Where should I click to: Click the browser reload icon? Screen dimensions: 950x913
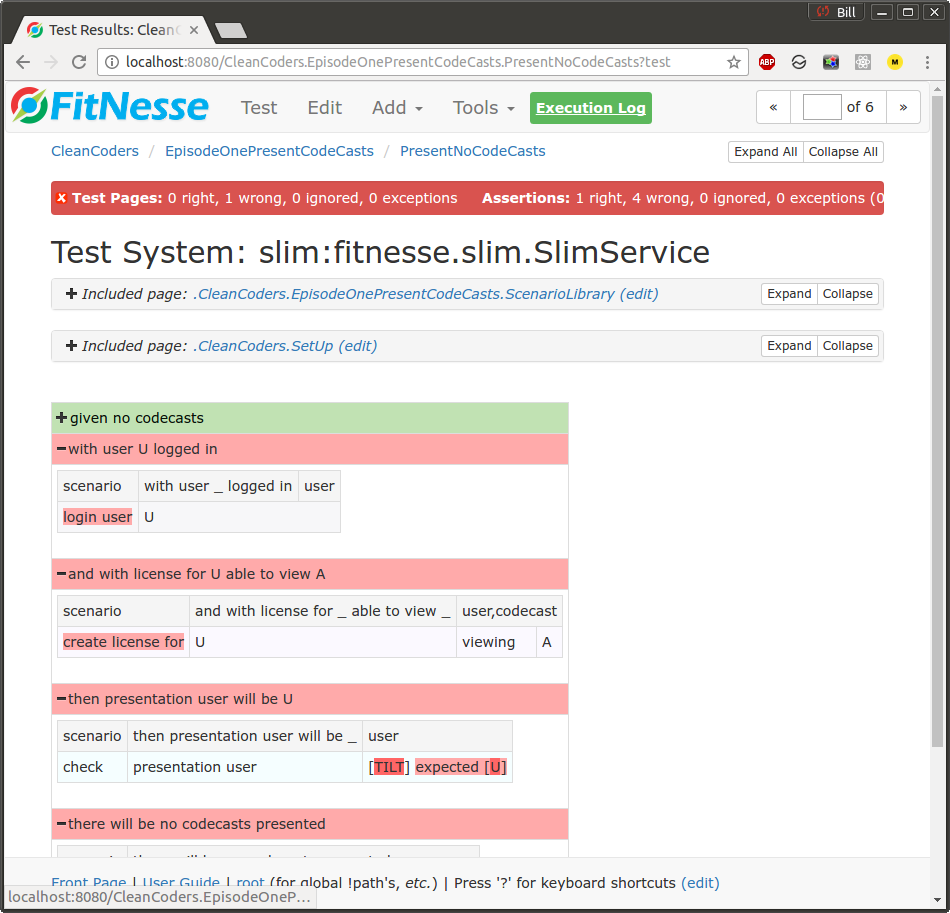click(x=79, y=61)
